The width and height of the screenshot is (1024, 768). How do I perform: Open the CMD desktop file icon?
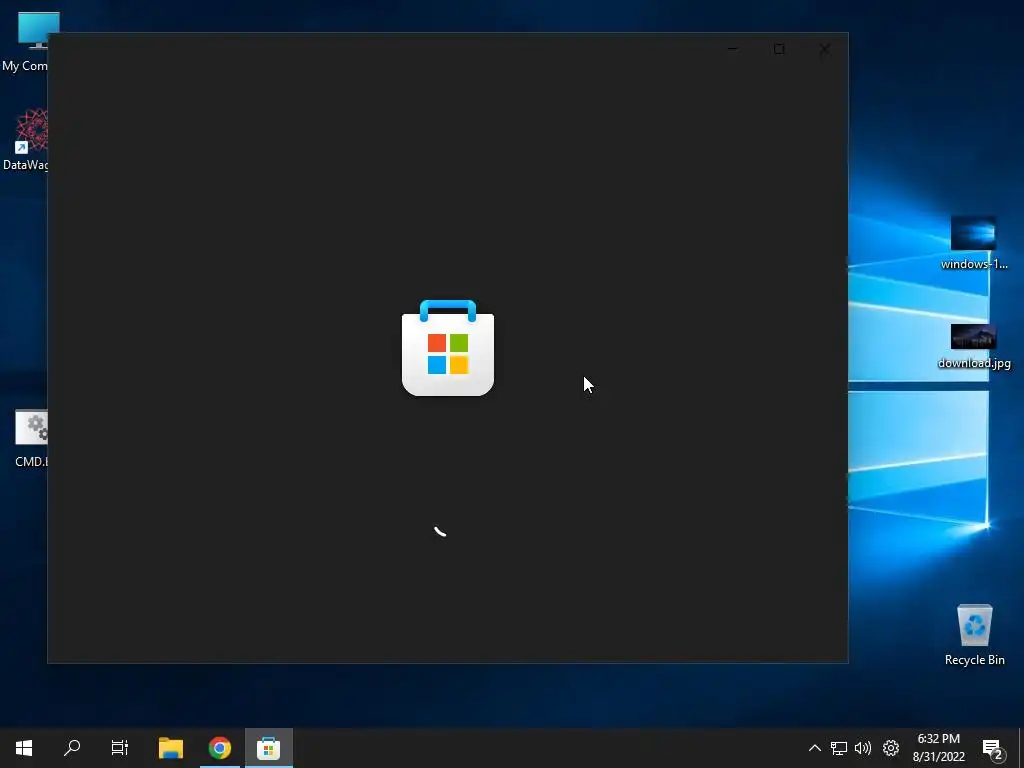pyautogui.click(x=31, y=438)
